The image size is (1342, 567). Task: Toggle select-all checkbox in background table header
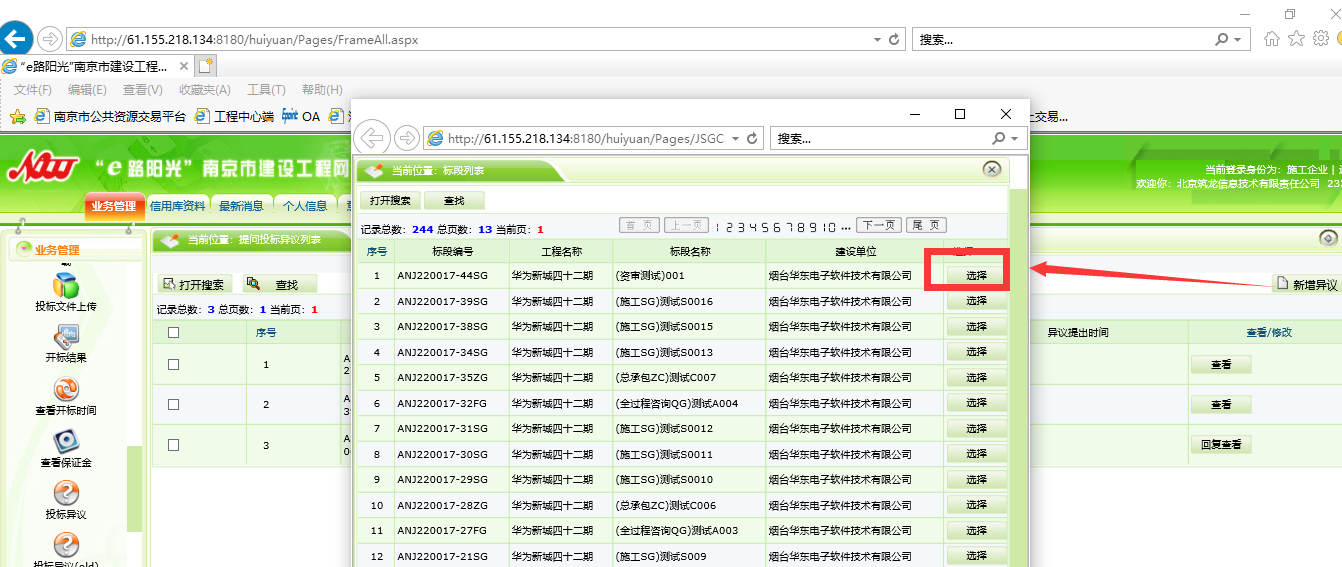(x=173, y=333)
